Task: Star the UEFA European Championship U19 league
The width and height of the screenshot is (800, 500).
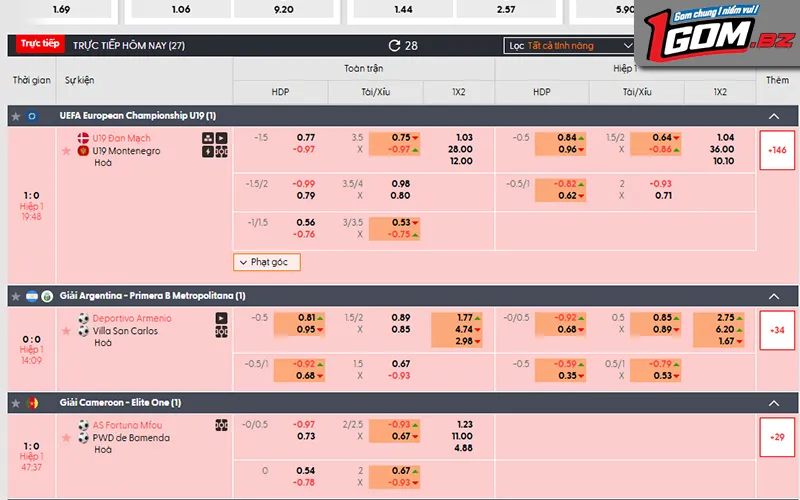Action: coord(16,116)
